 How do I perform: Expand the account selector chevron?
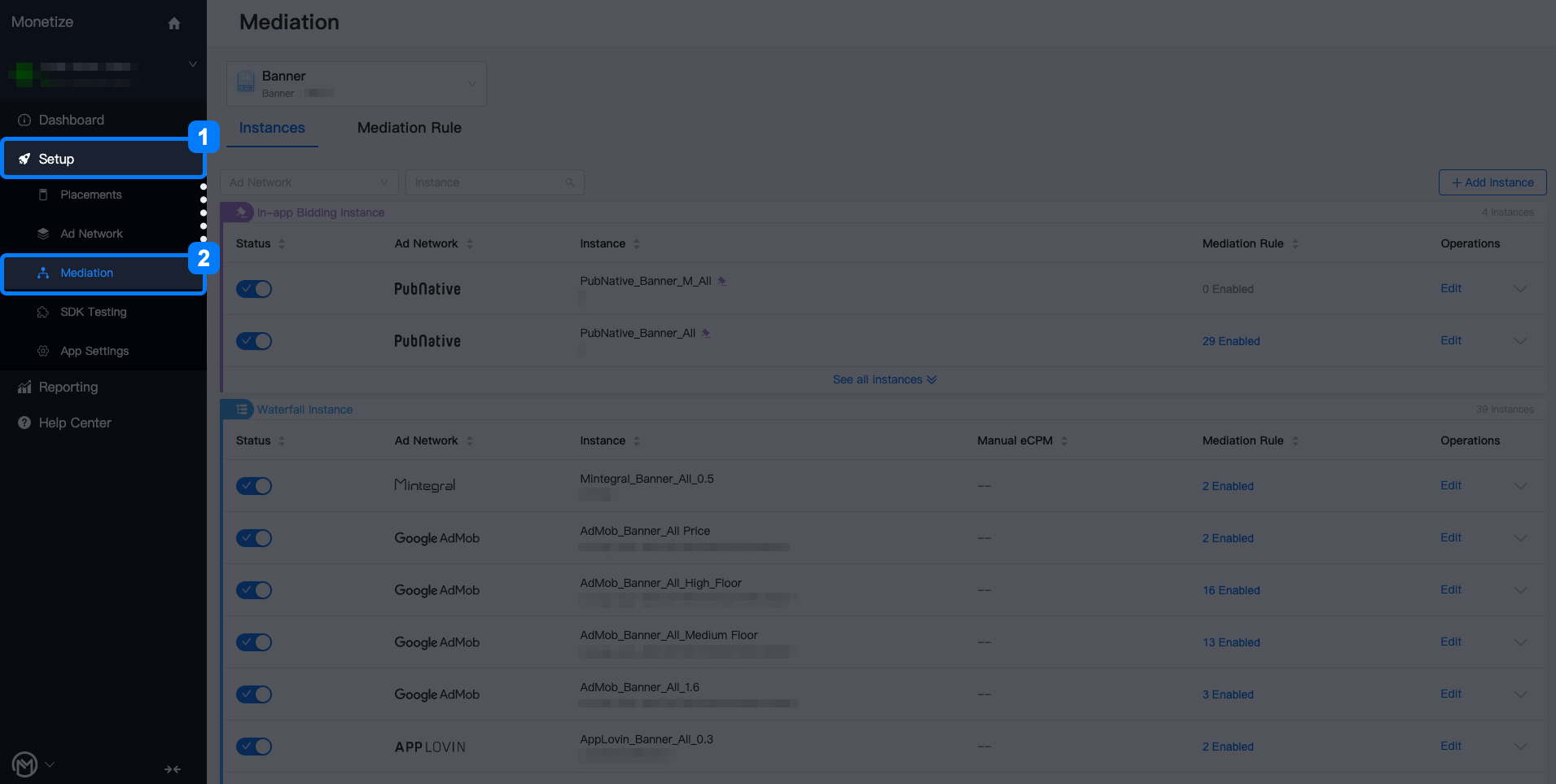coord(193,64)
